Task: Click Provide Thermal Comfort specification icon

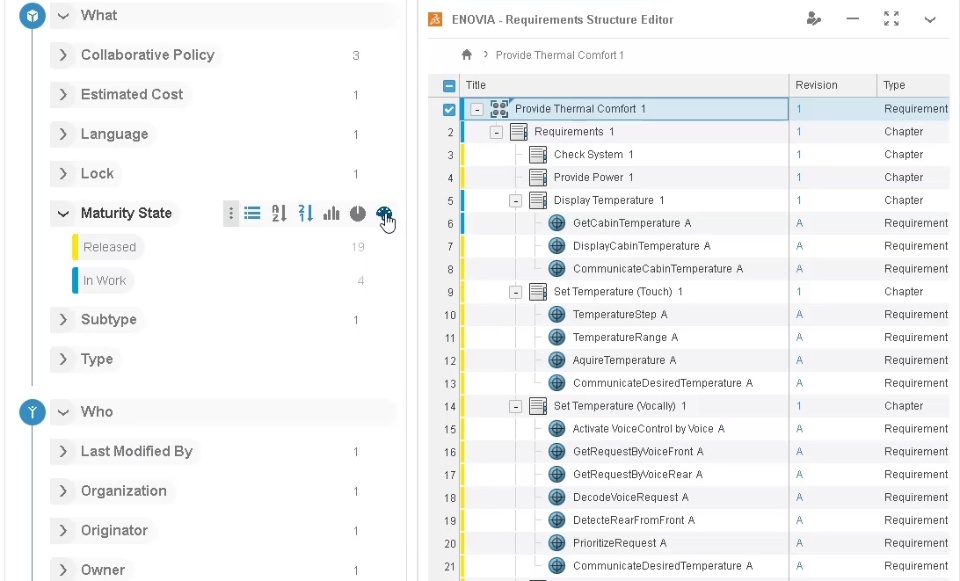Action: [x=500, y=109]
